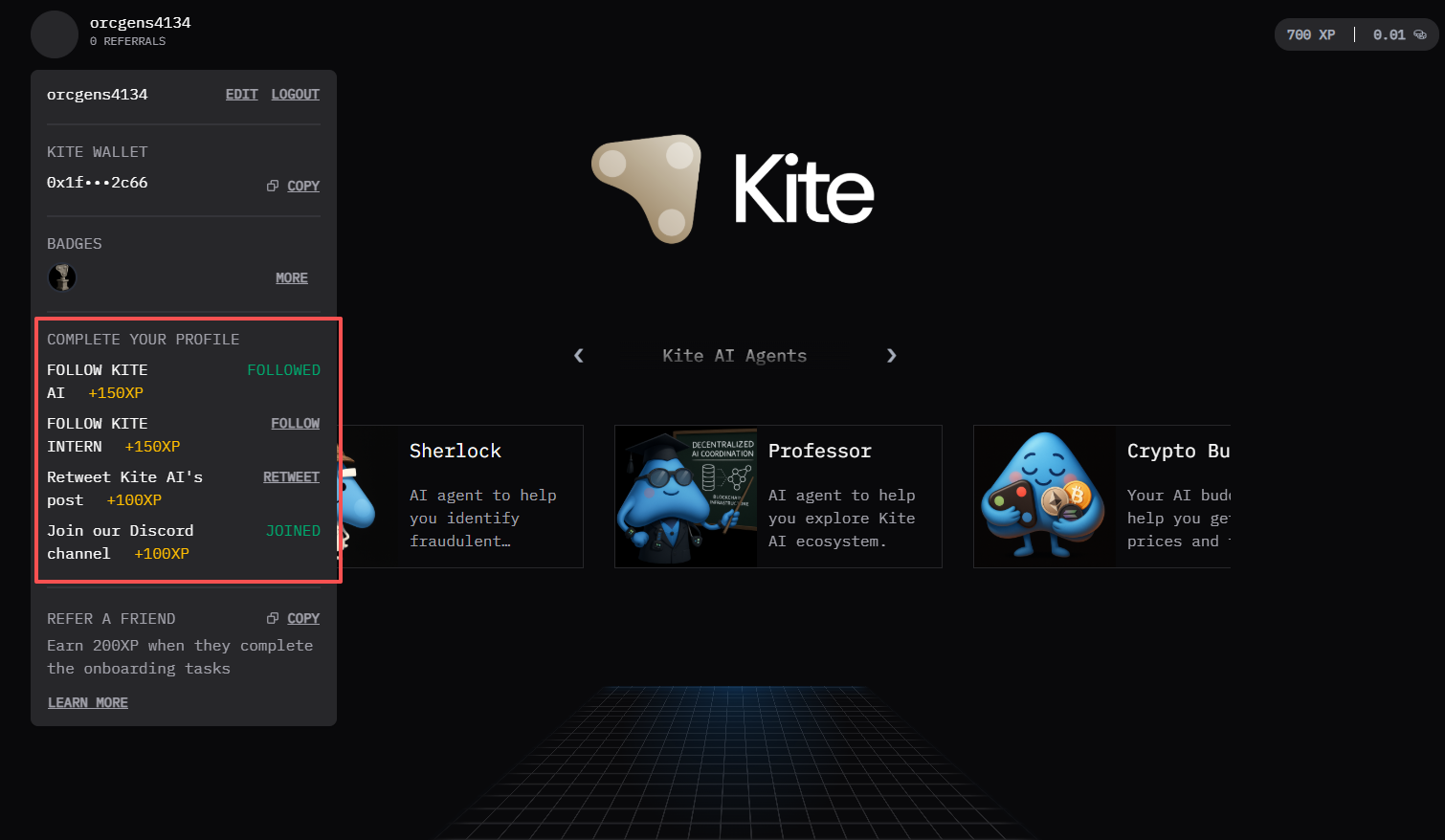Click the JOINED status for the Discord channel task

click(x=293, y=530)
